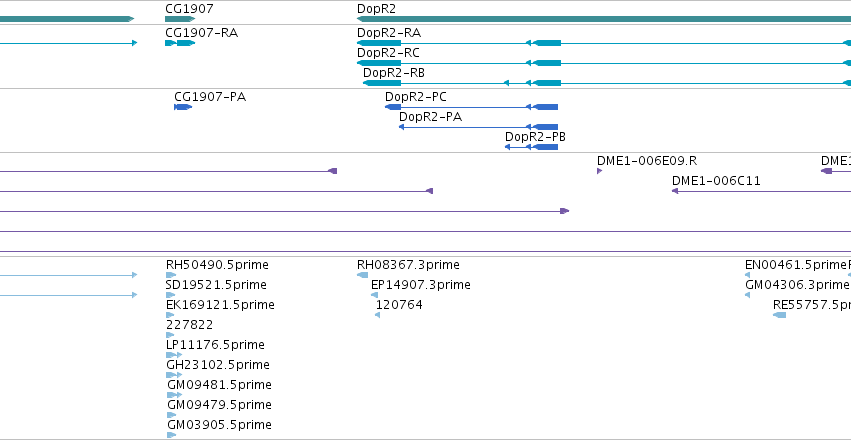Select the 120764 feature arrow

[x=378, y=315]
